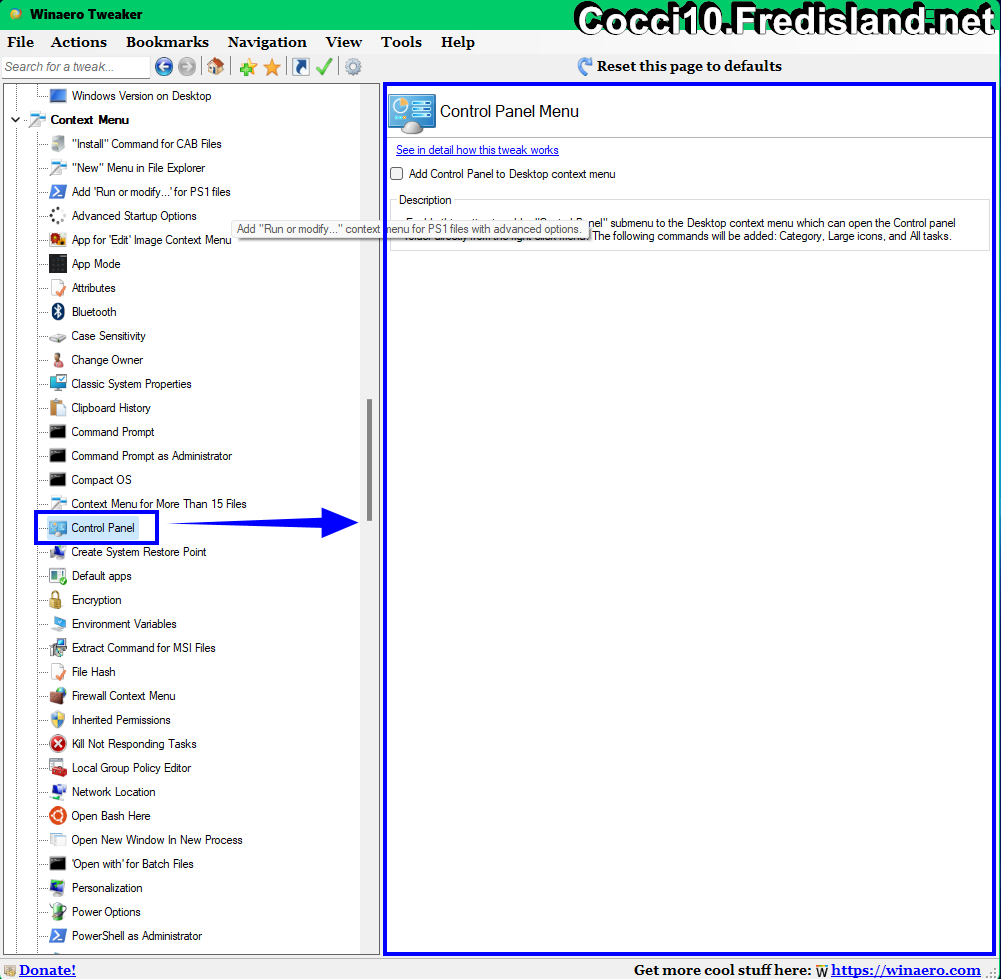The width and height of the screenshot is (1001, 979).
Task: Click the Bluetooth icon in the tree
Action: 58,312
